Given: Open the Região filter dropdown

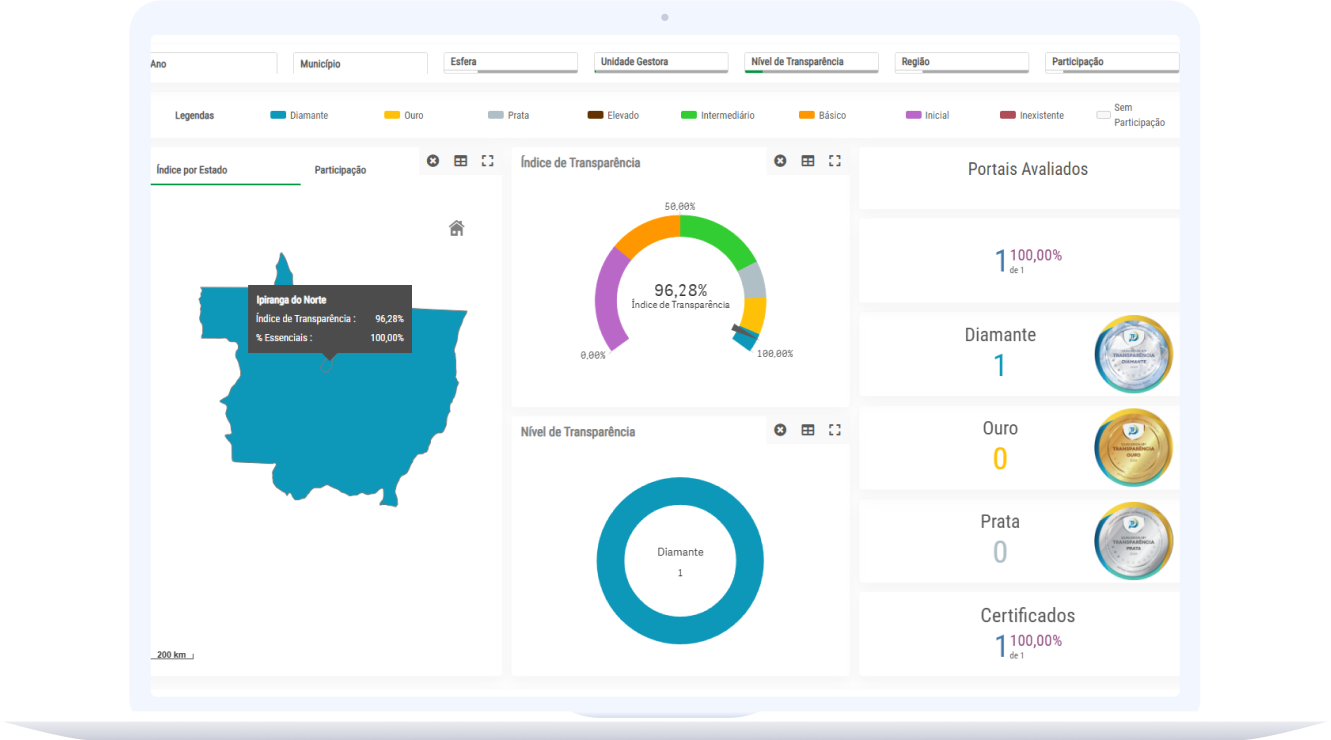Looking at the screenshot, I should pyautogui.click(x=961, y=62).
